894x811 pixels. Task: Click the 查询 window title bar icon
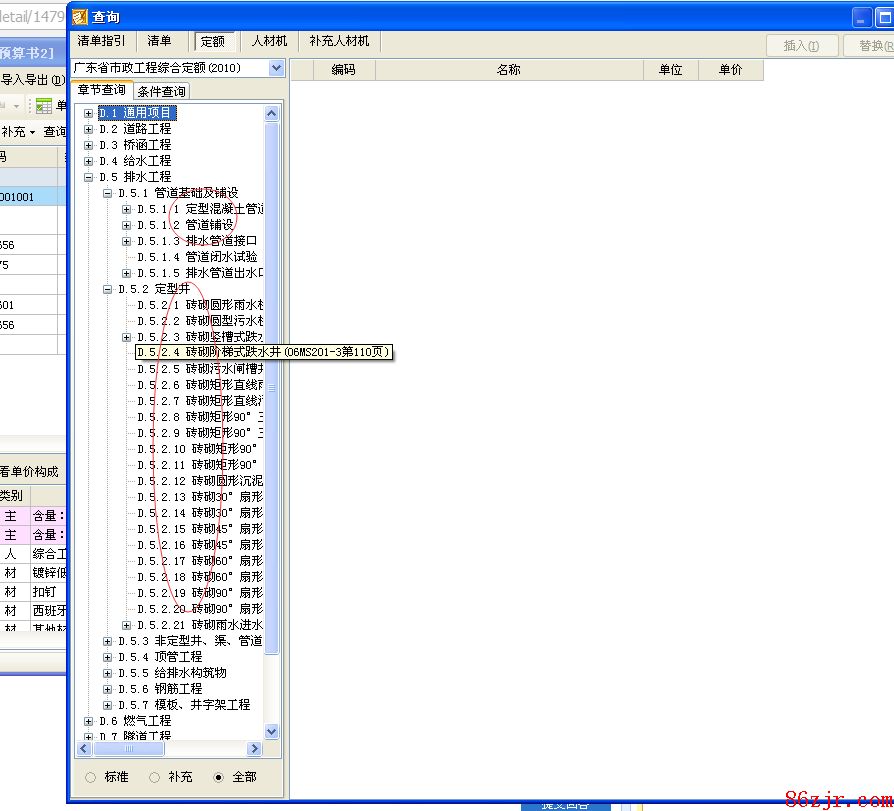81,17
